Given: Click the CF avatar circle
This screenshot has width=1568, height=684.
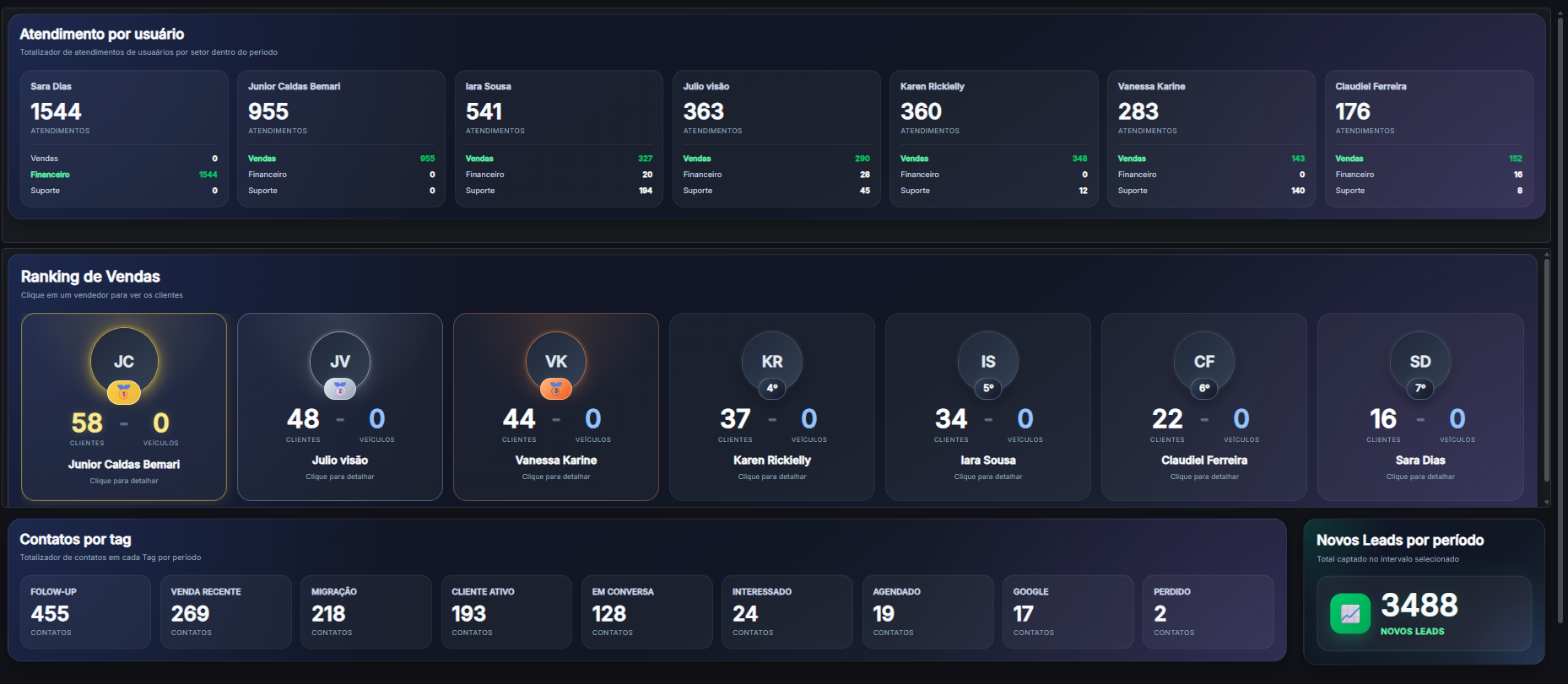Looking at the screenshot, I should point(1204,362).
